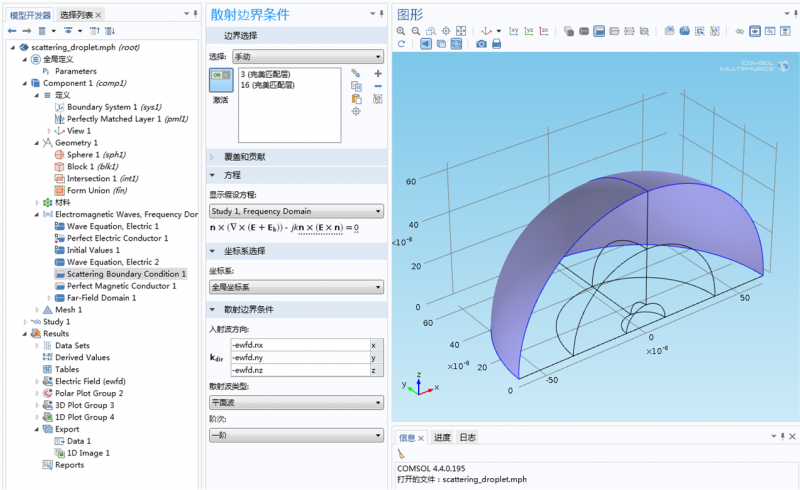Open the 平面波 scattered wave type dropdown
The height and width of the screenshot is (490, 800).
coord(296,403)
